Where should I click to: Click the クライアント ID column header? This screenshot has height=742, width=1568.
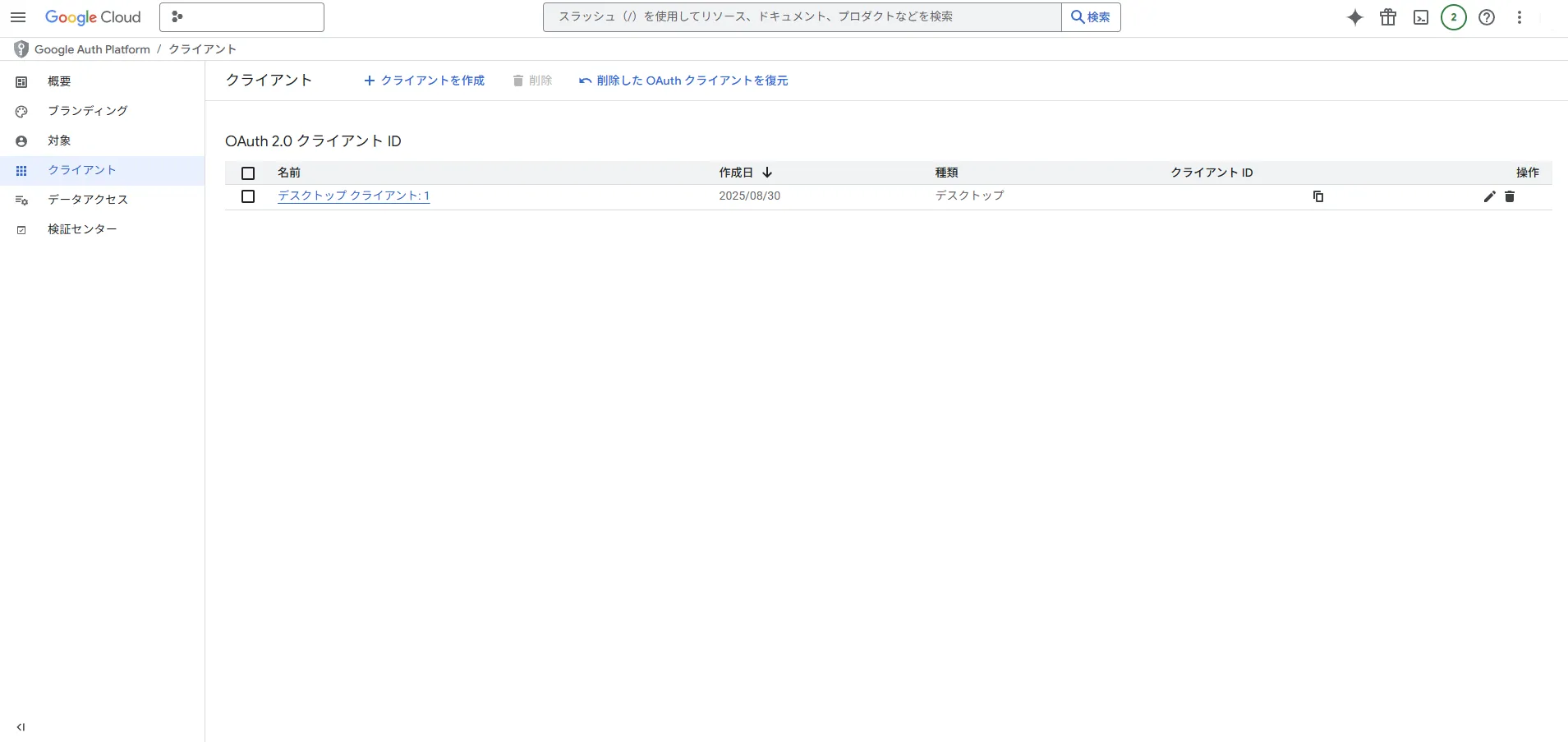(1212, 173)
